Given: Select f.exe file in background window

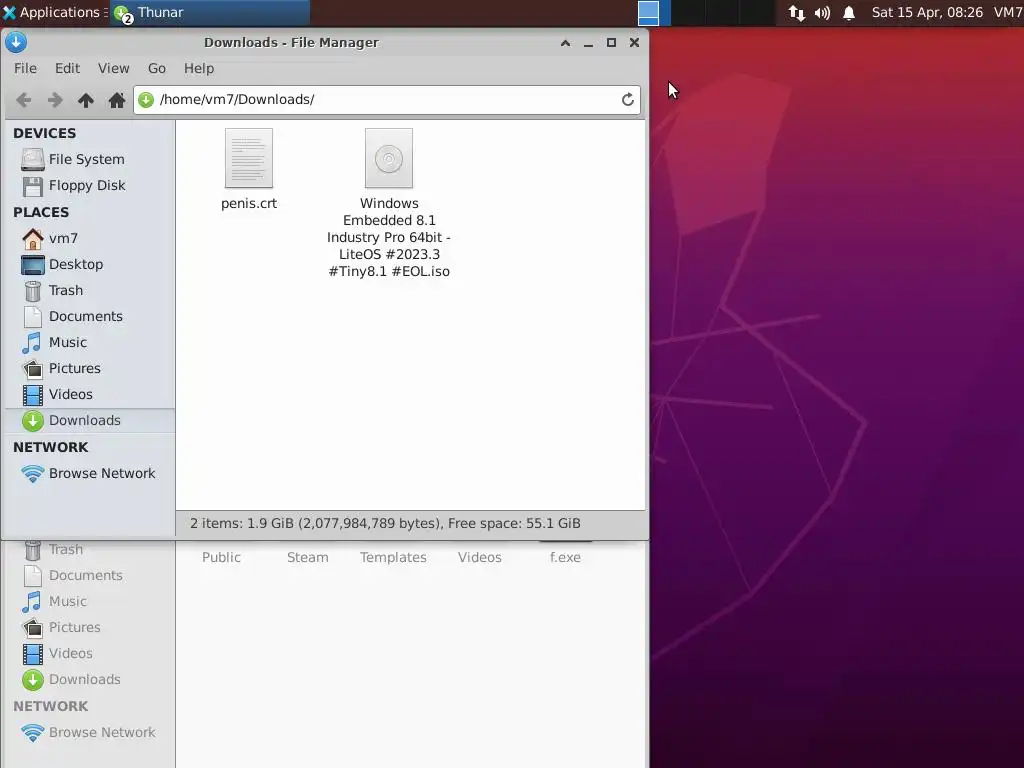Looking at the screenshot, I should 565,557.
